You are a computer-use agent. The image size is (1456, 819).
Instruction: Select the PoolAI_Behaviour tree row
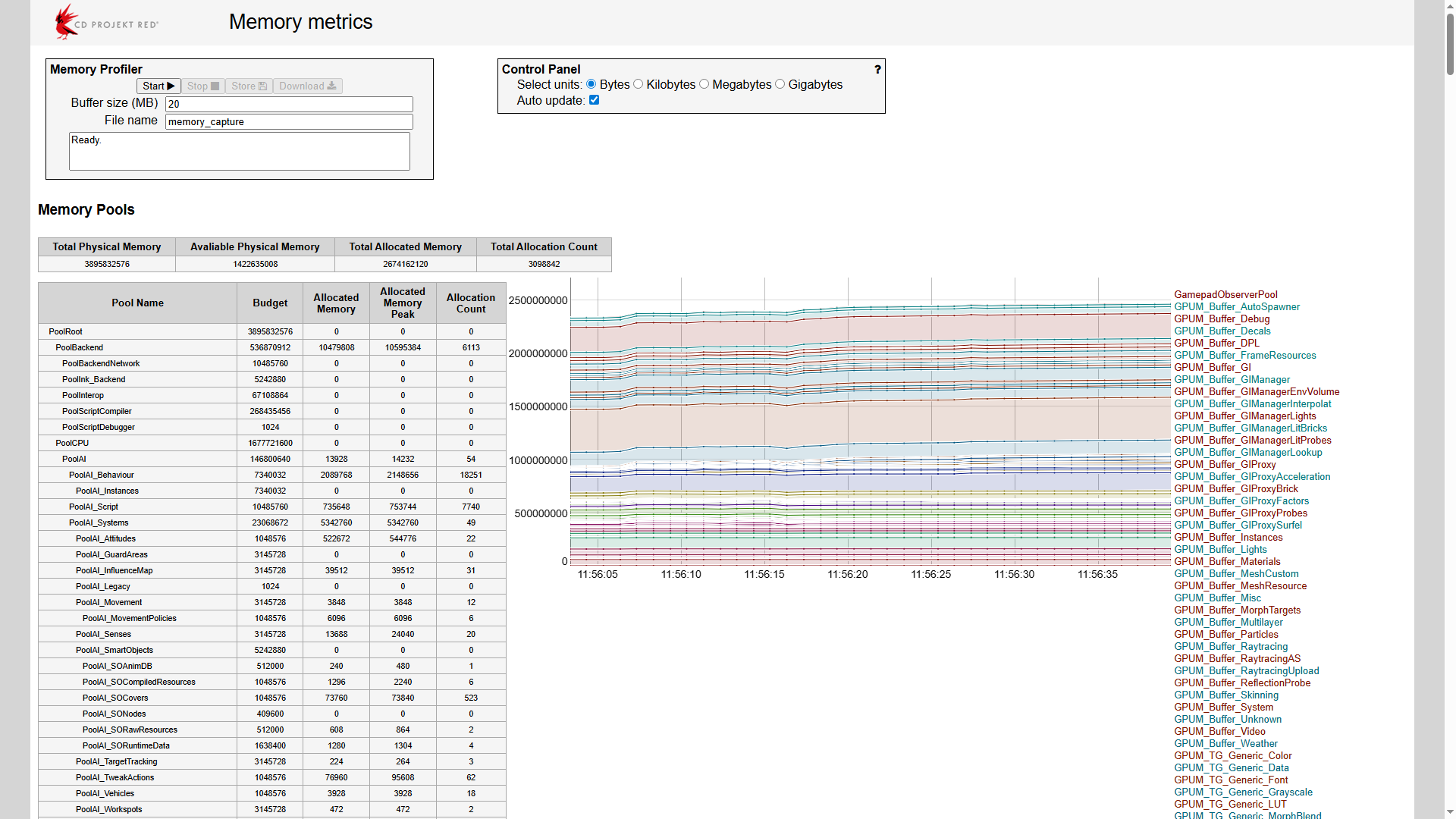[x=272, y=475]
